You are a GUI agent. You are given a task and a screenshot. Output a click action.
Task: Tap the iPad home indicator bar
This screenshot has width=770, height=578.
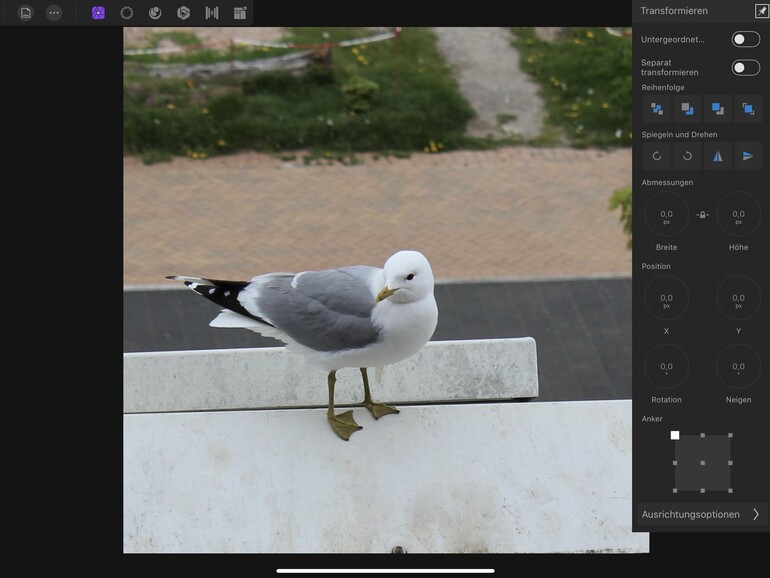click(x=385, y=571)
